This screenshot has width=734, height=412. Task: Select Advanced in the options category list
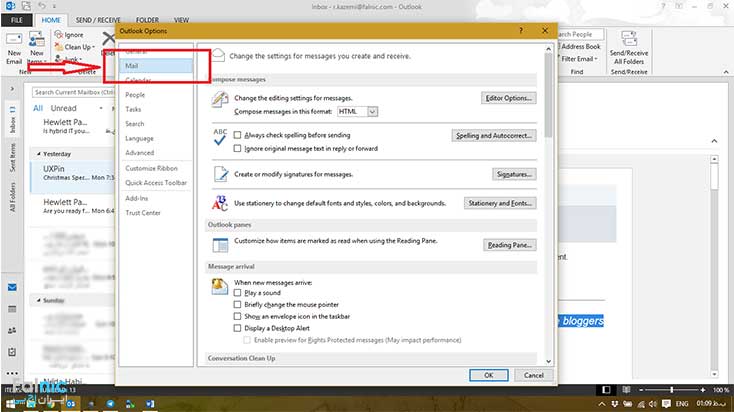[140, 153]
